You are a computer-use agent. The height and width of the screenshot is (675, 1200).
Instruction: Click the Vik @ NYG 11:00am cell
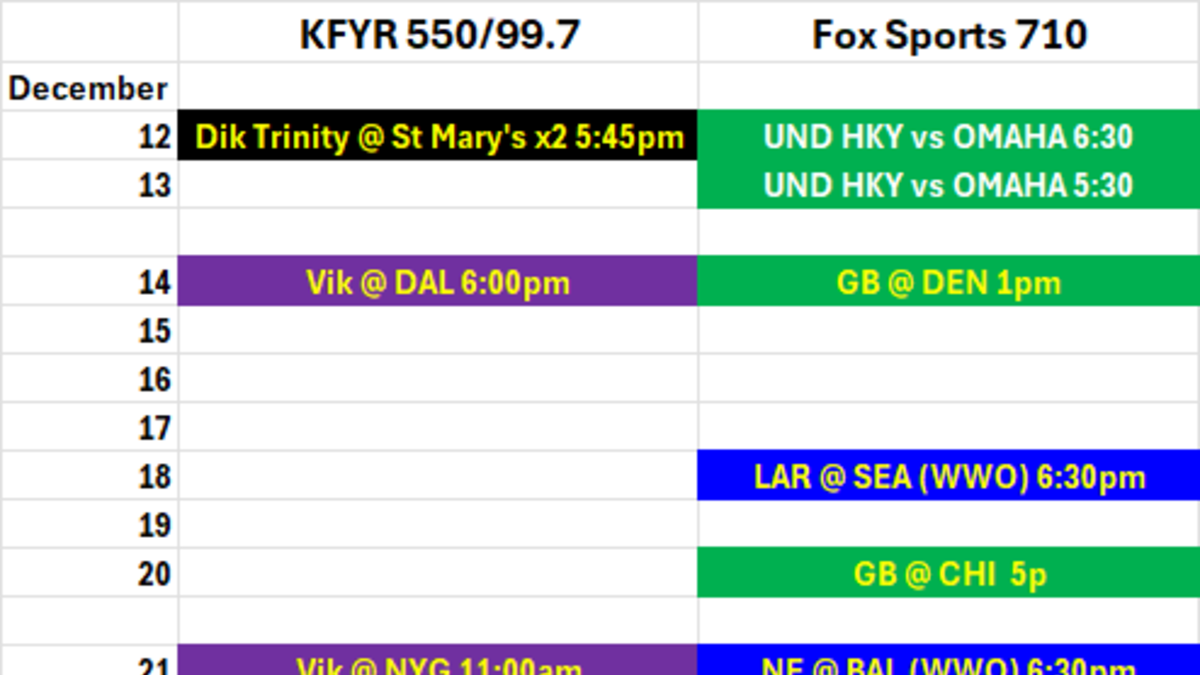[438, 662]
